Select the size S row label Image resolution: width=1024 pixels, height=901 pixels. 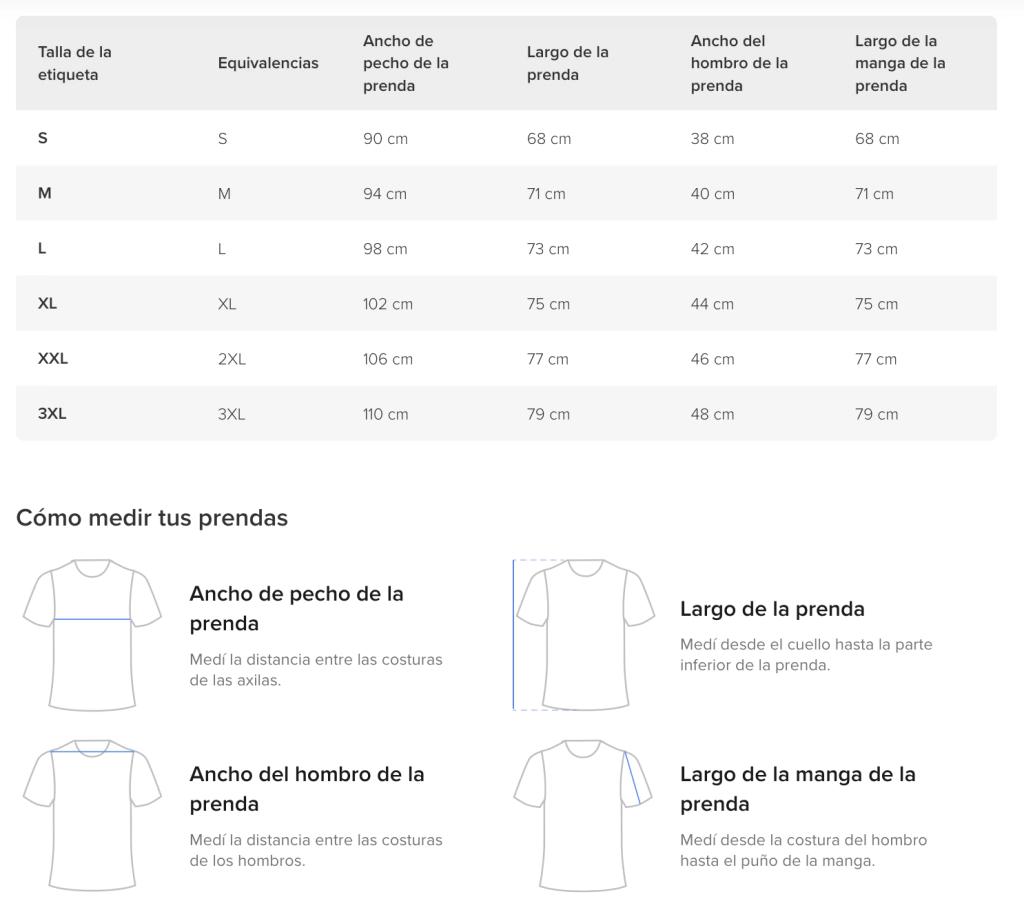[43, 138]
